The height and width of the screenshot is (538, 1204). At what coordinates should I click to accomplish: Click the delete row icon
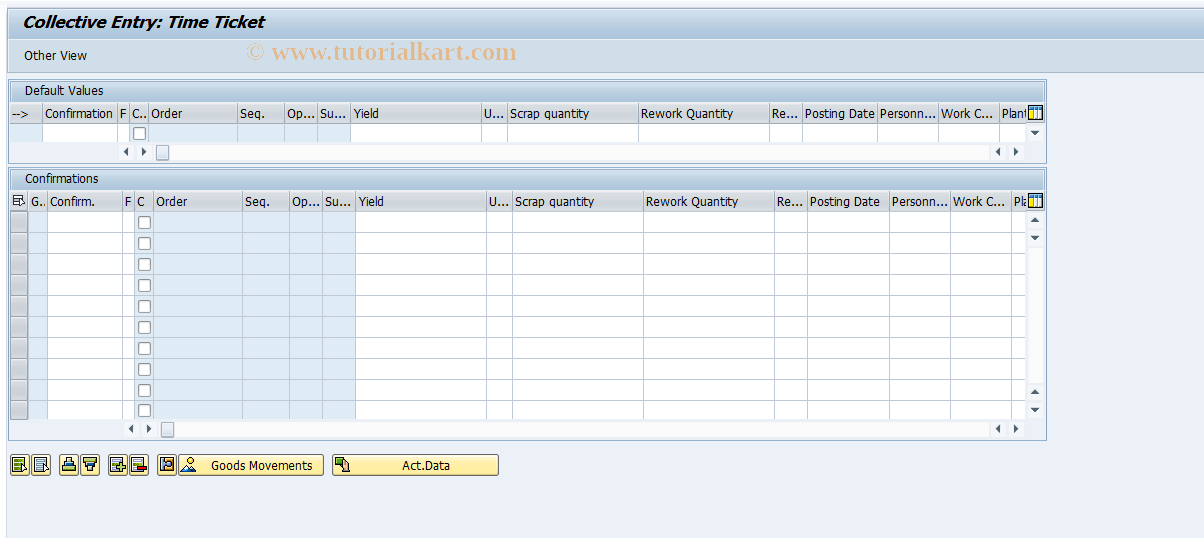click(x=139, y=465)
